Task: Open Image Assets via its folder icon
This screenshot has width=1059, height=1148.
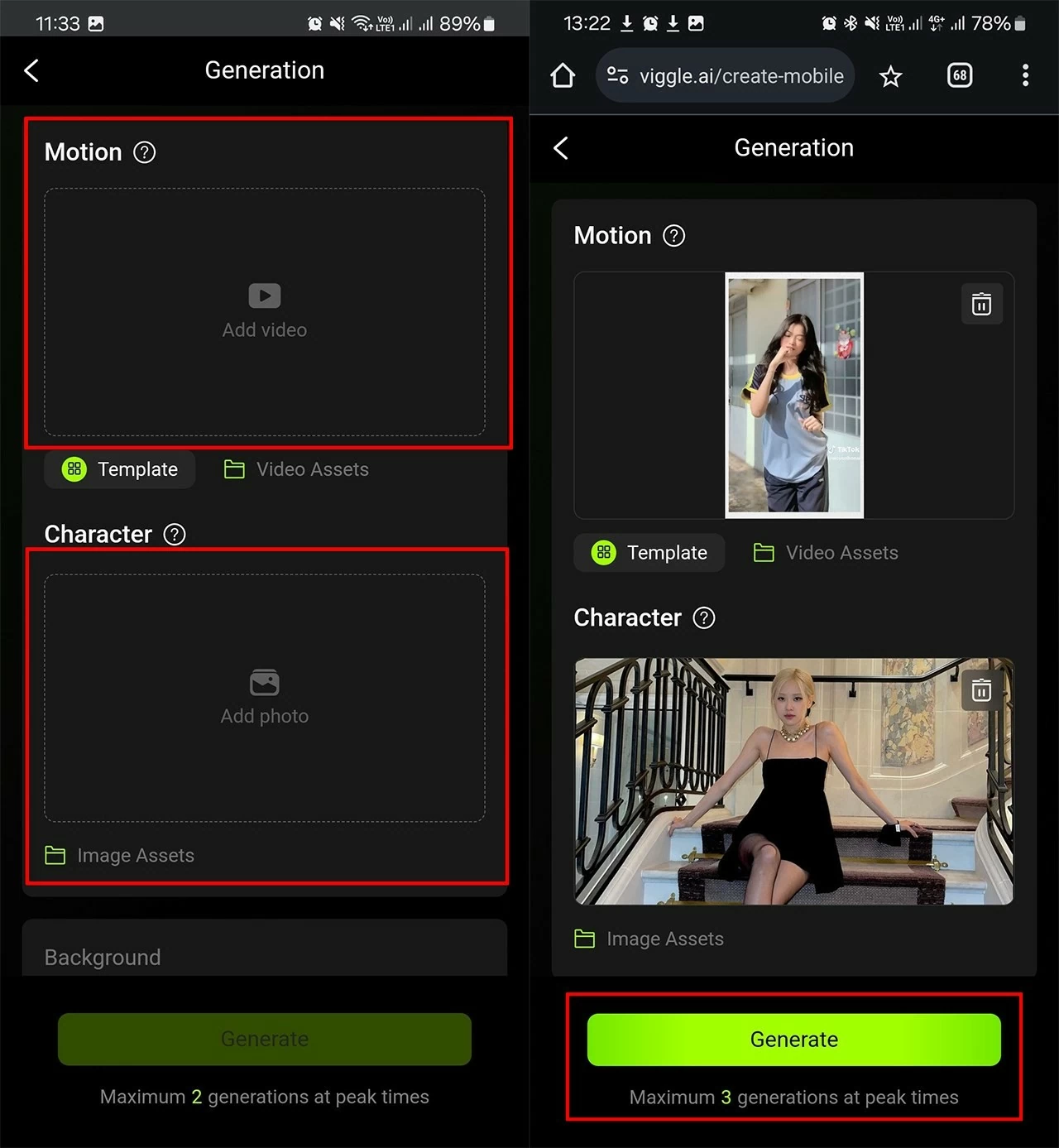Action: pyautogui.click(x=55, y=855)
